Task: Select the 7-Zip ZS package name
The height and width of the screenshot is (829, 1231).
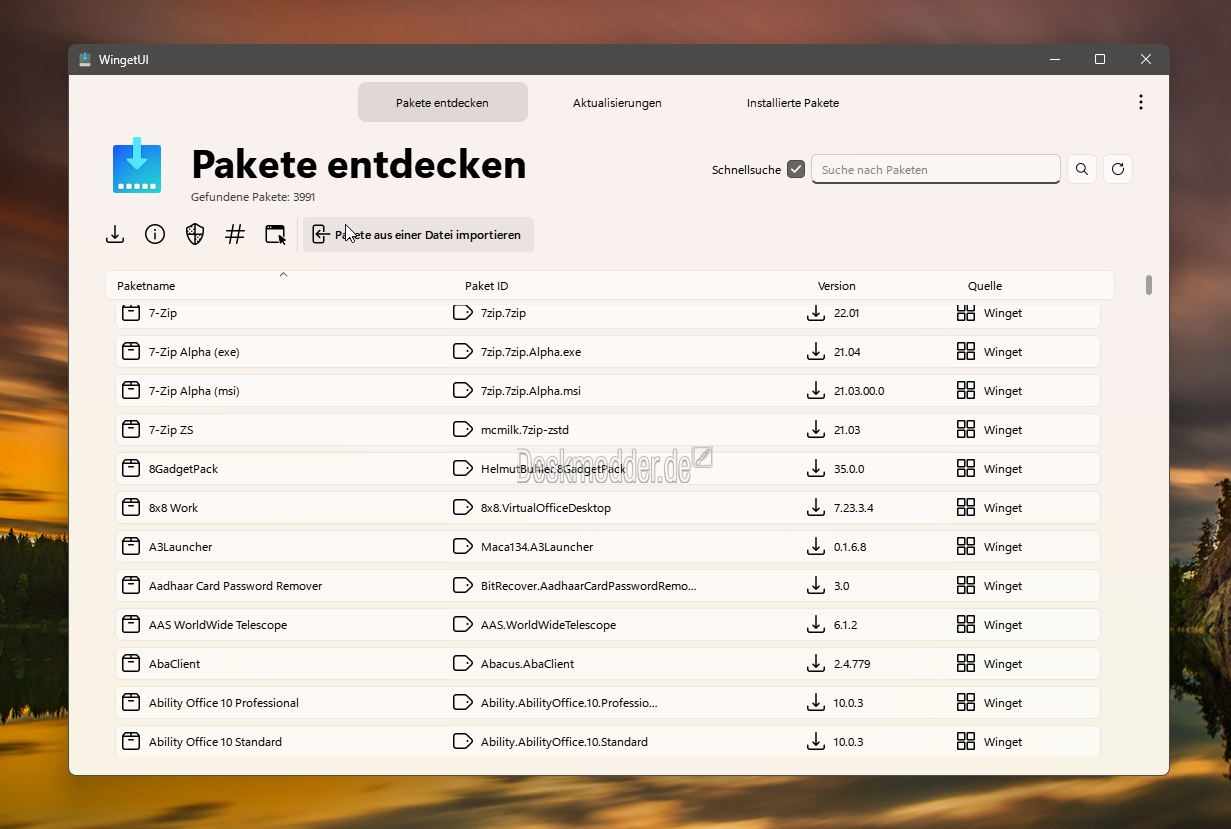Action: click(171, 430)
